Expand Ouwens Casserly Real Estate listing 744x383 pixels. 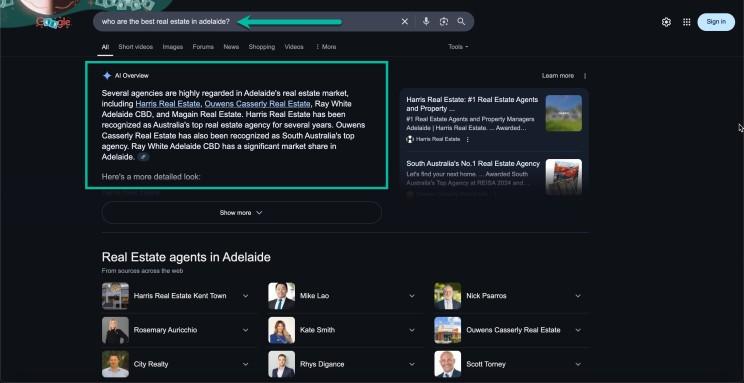577,330
